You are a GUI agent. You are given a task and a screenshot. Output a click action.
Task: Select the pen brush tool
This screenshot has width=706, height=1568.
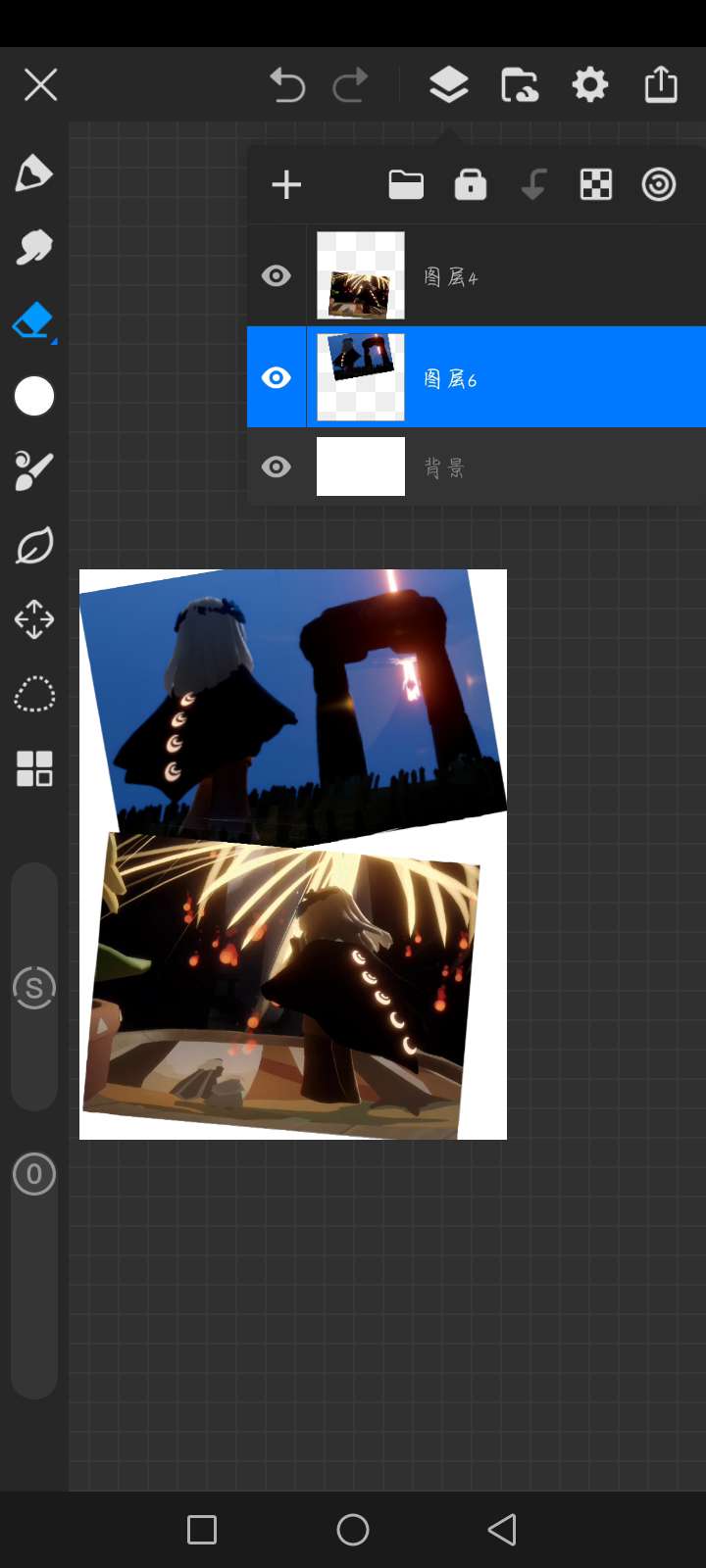coord(33,173)
